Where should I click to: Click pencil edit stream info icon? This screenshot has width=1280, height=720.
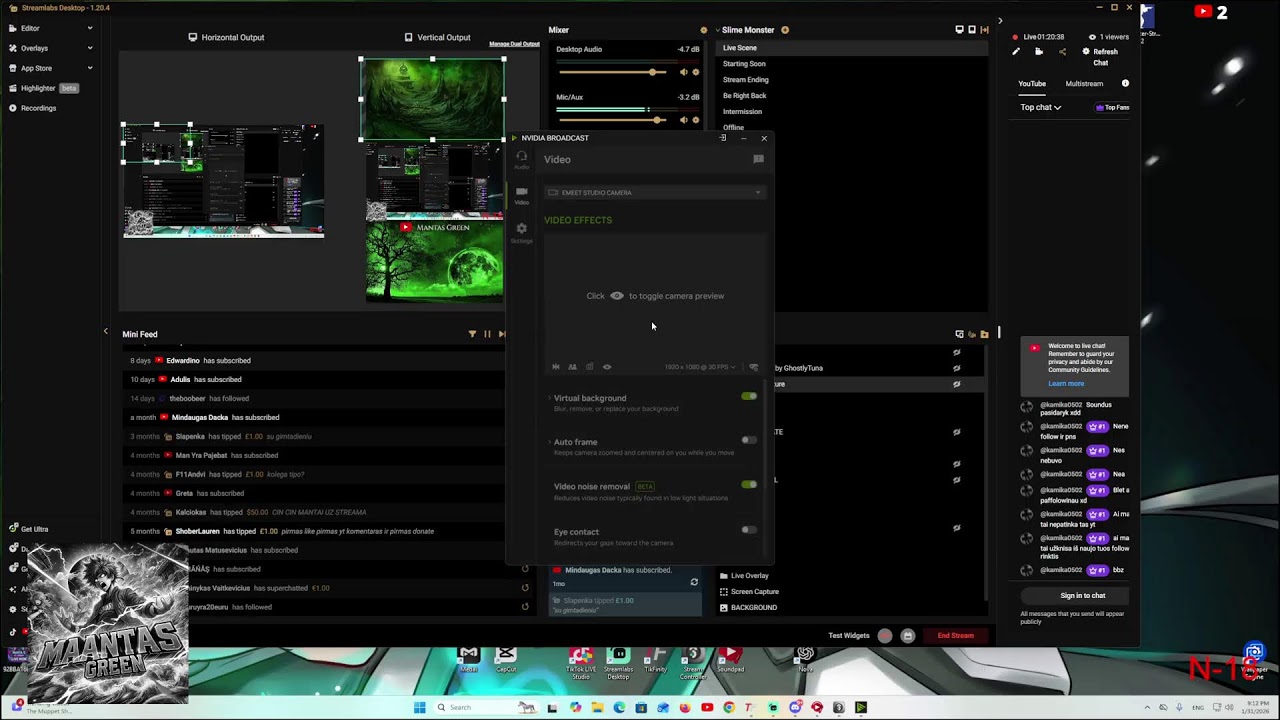tap(1016, 52)
